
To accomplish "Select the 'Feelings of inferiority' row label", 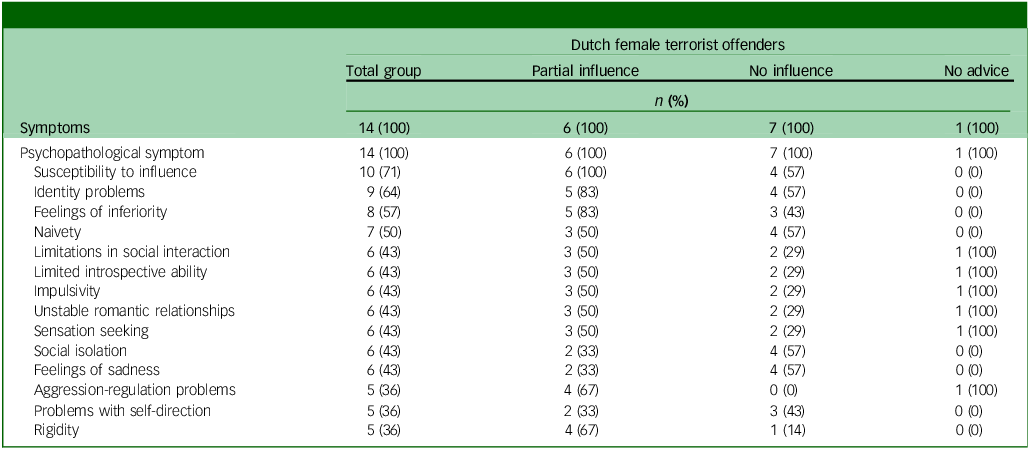I will [x=100, y=211].
